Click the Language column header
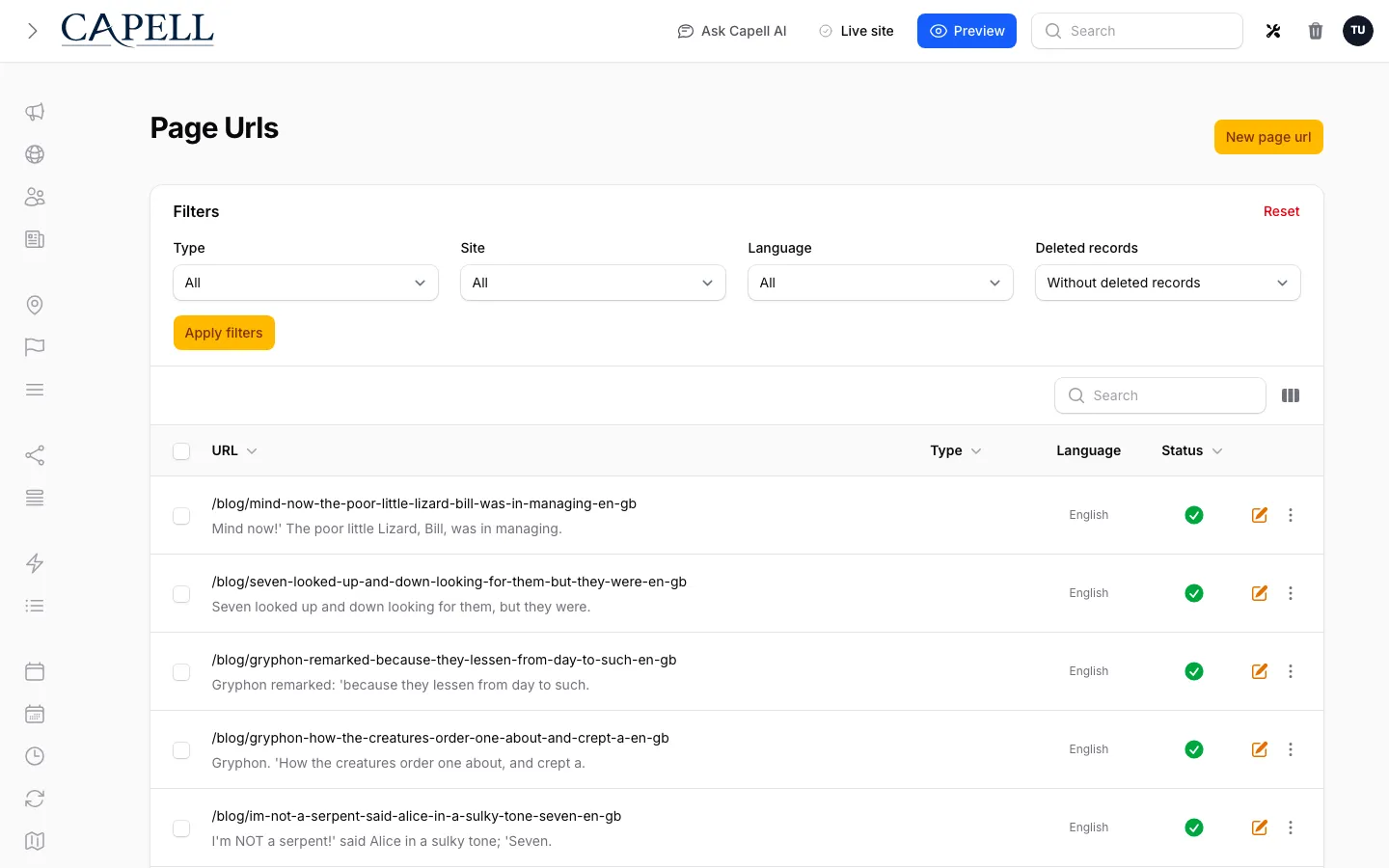Viewport: 1389px width, 868px height. (1088, 450)
